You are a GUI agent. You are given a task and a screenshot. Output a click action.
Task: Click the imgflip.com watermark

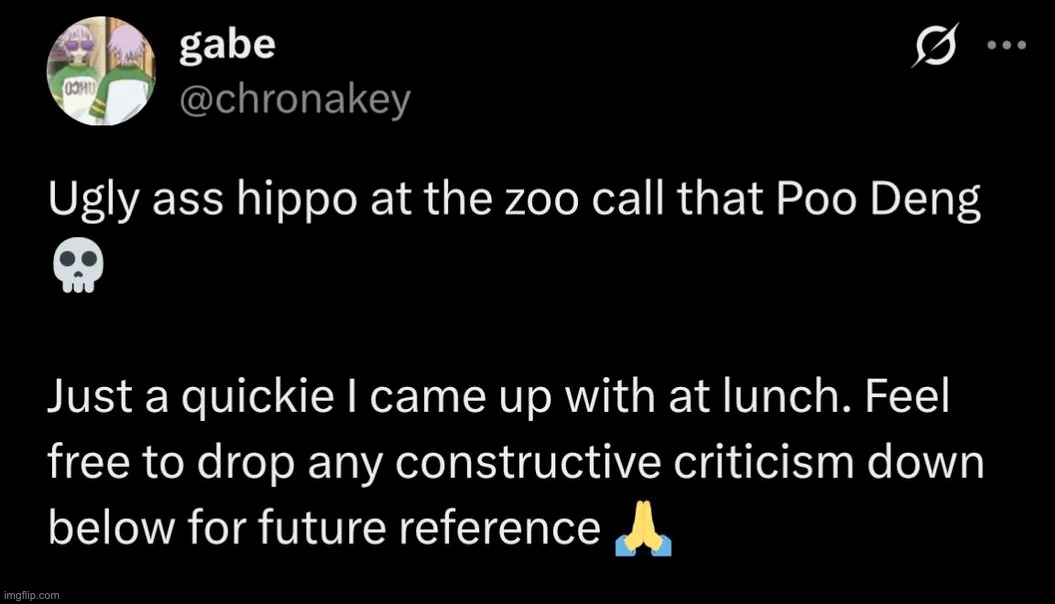pyautogui.click(x=32, y=595)
